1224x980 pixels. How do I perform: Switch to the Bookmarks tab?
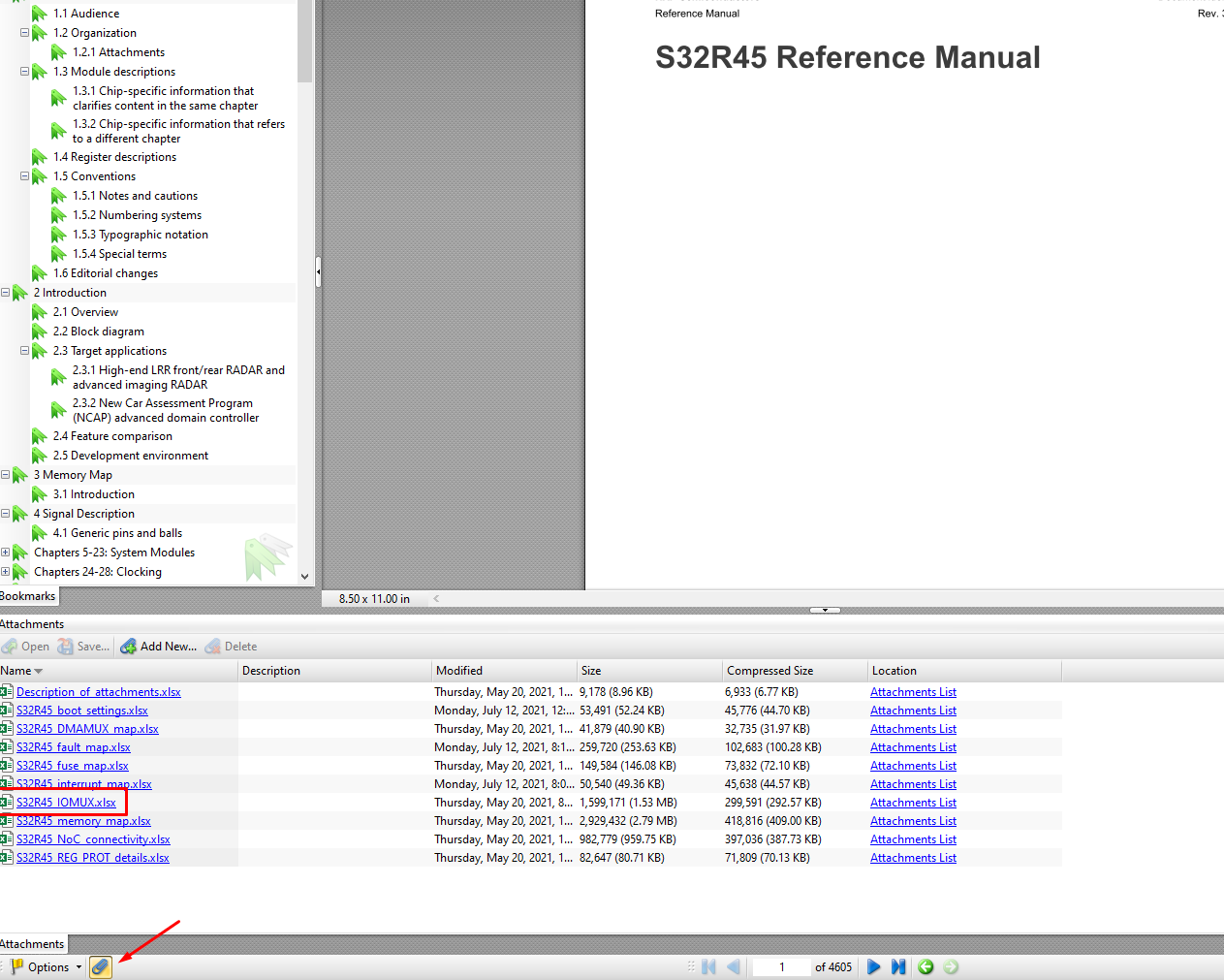(x=28, y=596)
